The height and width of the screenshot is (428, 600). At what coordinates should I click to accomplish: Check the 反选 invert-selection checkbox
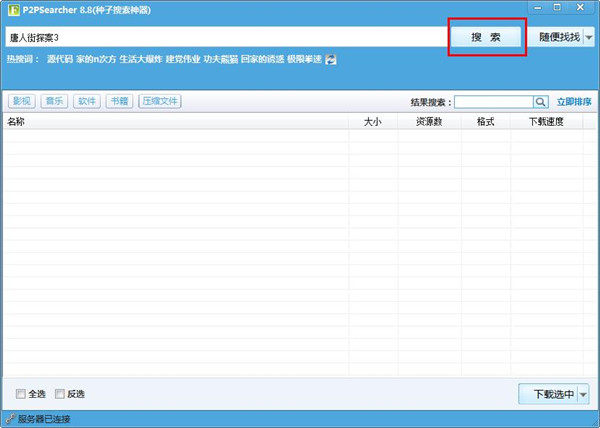click(60, 394)
